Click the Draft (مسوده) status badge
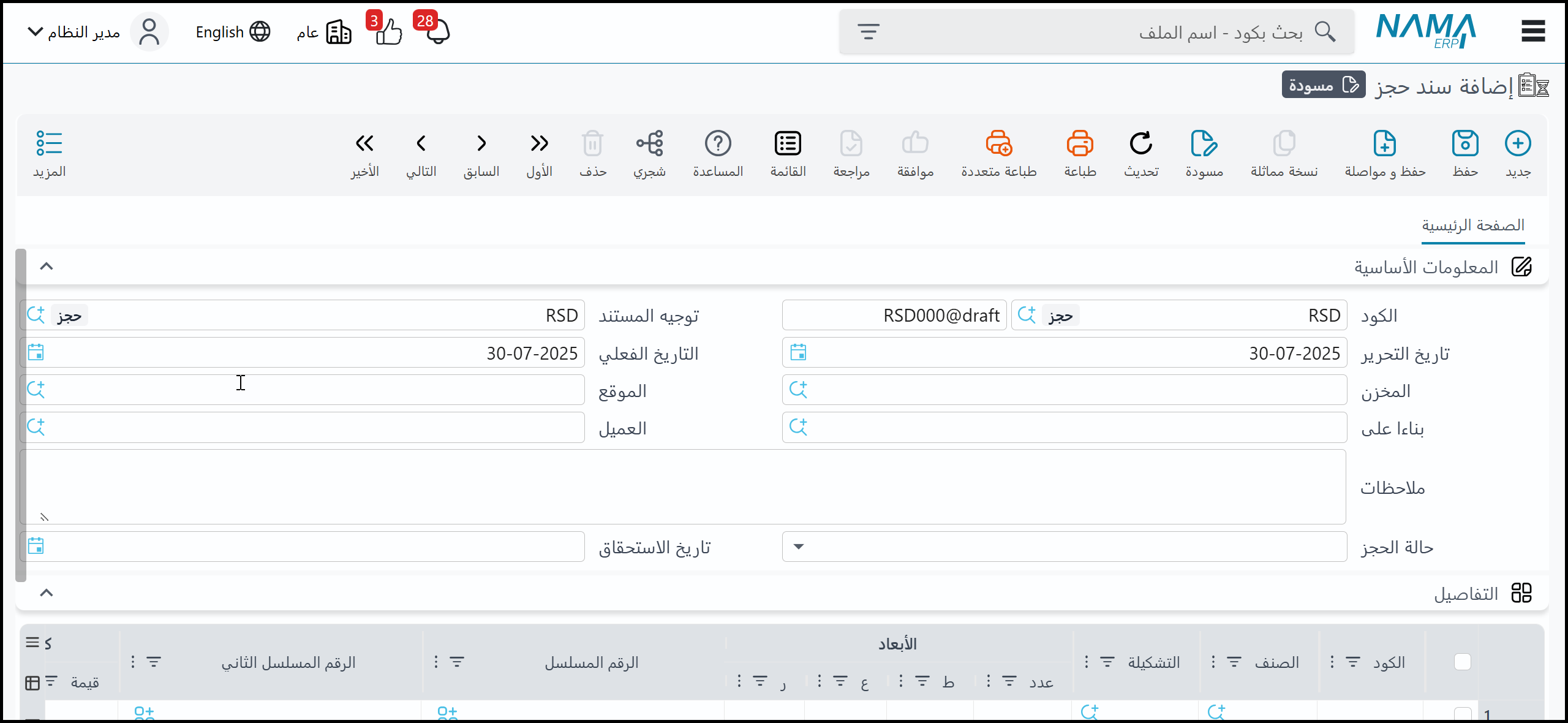This screenshot has width=1568, height=723. tap(1323, 85)
